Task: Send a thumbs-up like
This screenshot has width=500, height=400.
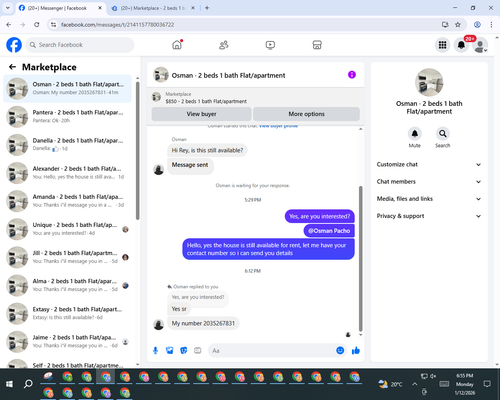Action: pos(356,350)
